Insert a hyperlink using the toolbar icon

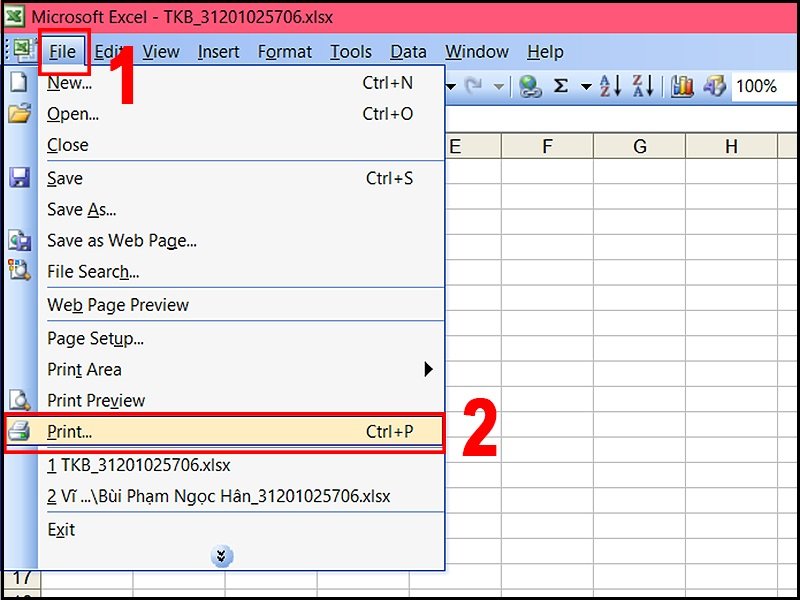(528, 85)
